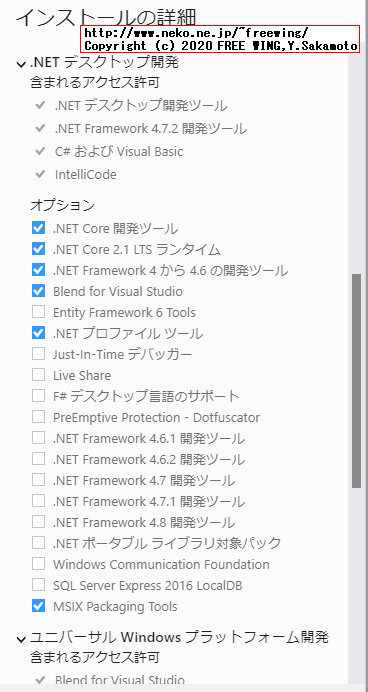
Task: Click 含まれるアクセス許可 under .NET デスクトップ開発
Action: point(94,83)
